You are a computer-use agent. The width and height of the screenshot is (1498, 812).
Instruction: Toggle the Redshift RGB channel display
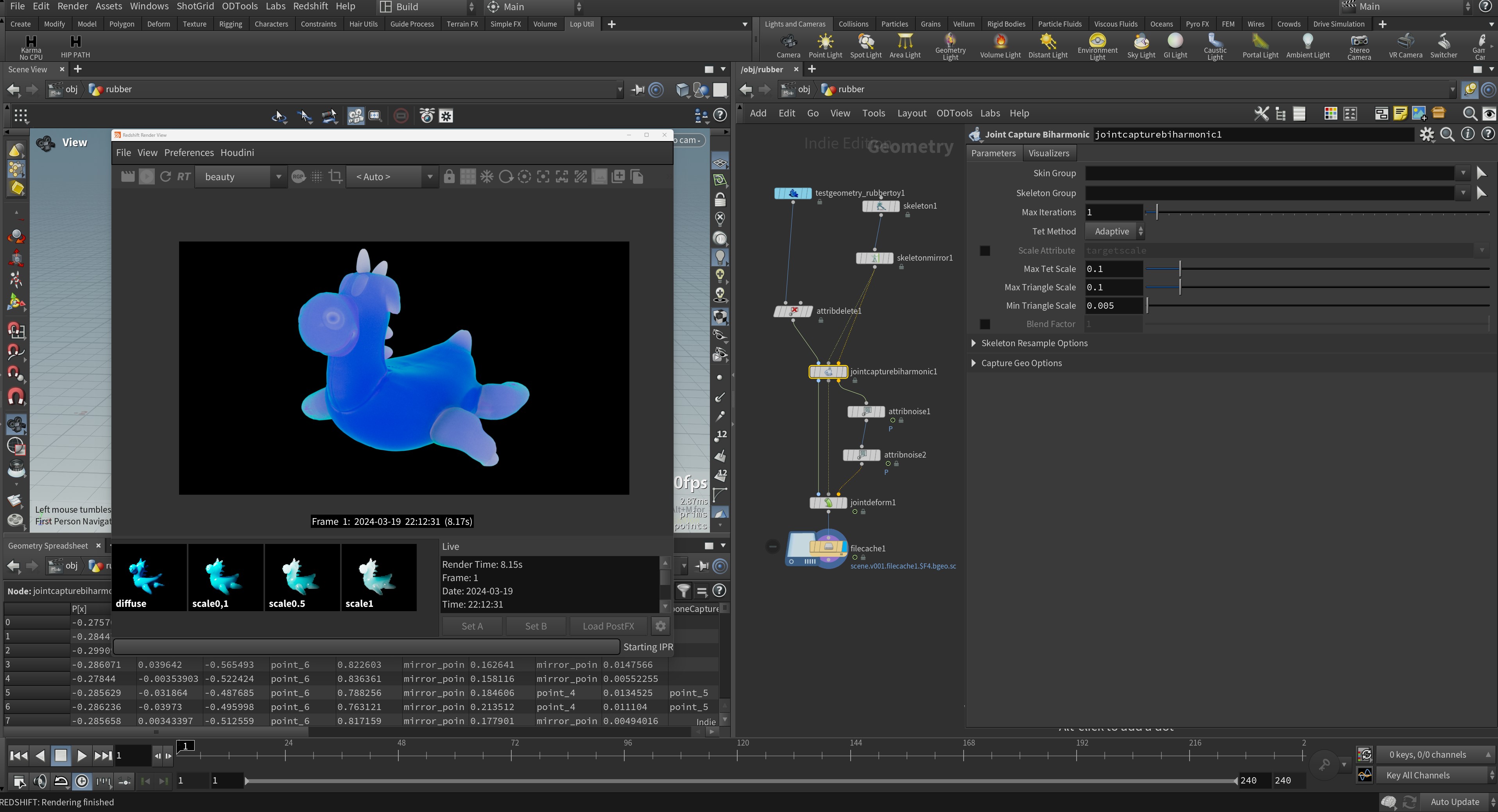298,177
